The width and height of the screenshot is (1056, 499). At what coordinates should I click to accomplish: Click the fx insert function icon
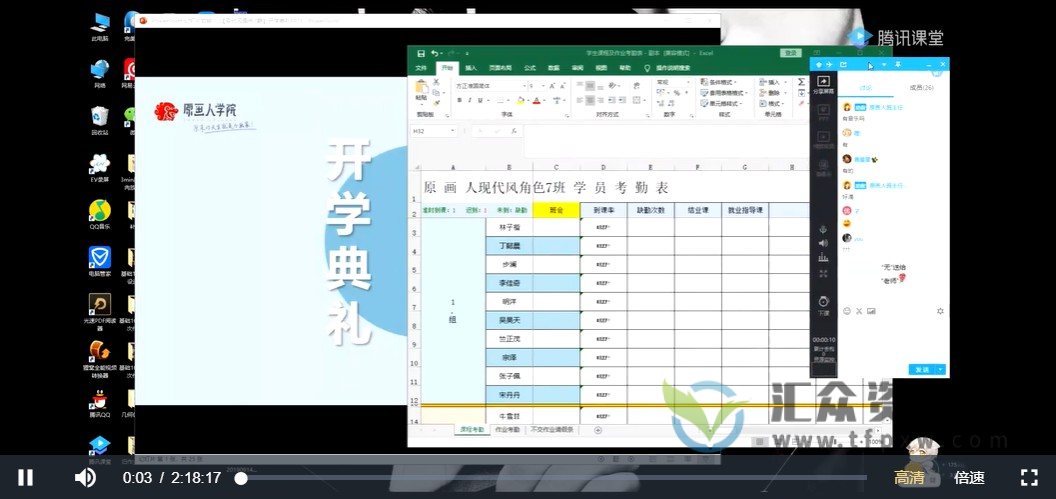tap(514, 131)
